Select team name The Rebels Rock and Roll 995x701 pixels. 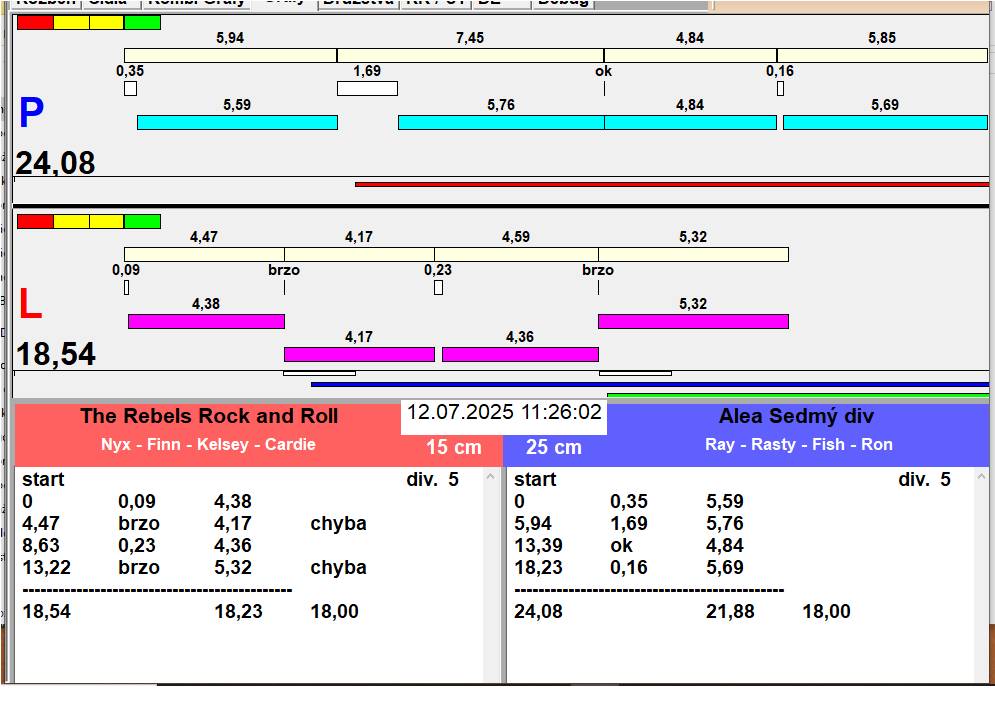tap(209, 416)
